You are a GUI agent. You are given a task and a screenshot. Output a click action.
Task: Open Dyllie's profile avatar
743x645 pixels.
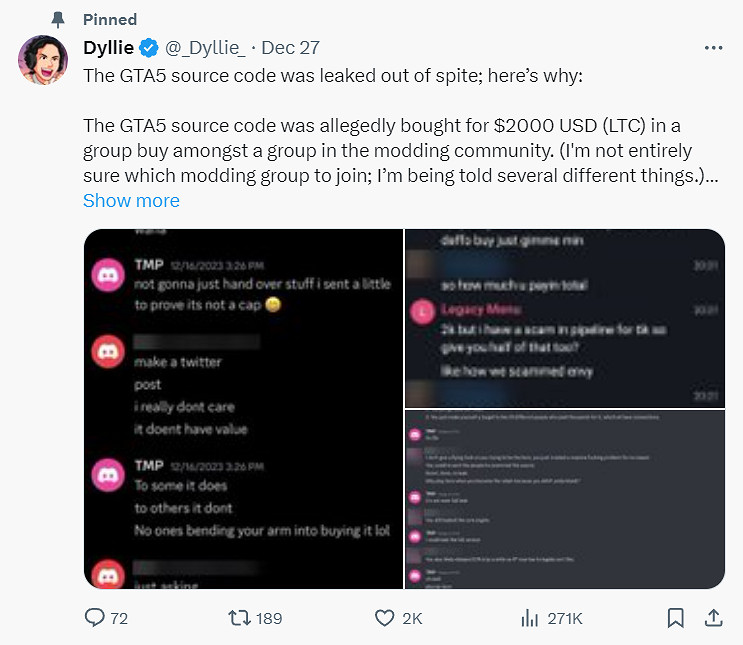click(43, 60)
